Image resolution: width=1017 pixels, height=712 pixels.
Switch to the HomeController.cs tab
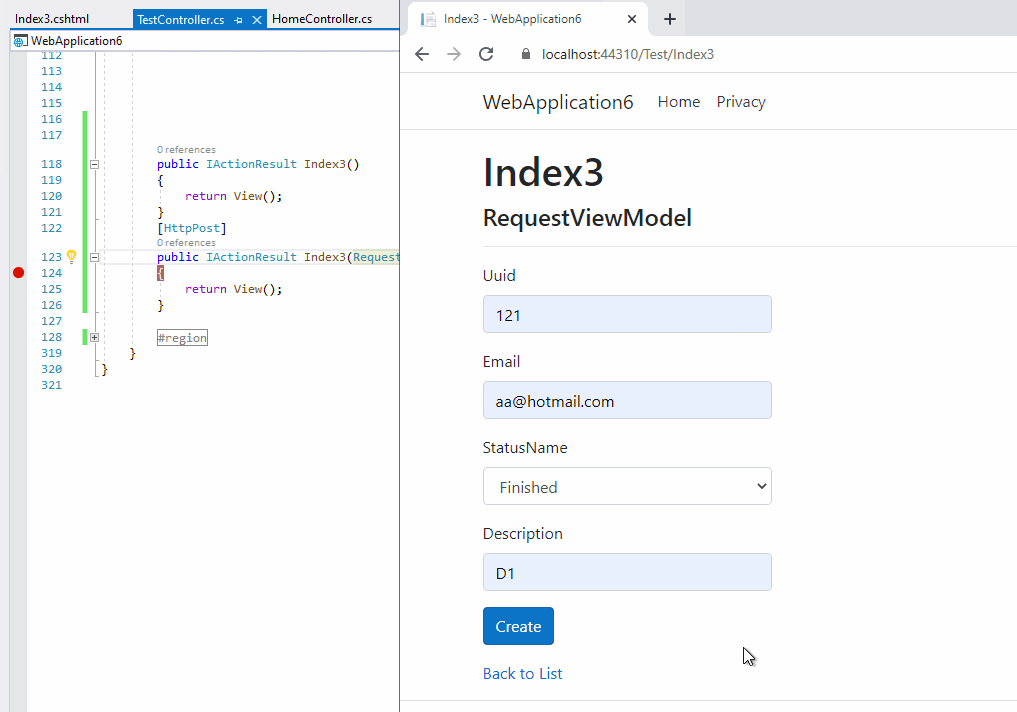[321, 17]
